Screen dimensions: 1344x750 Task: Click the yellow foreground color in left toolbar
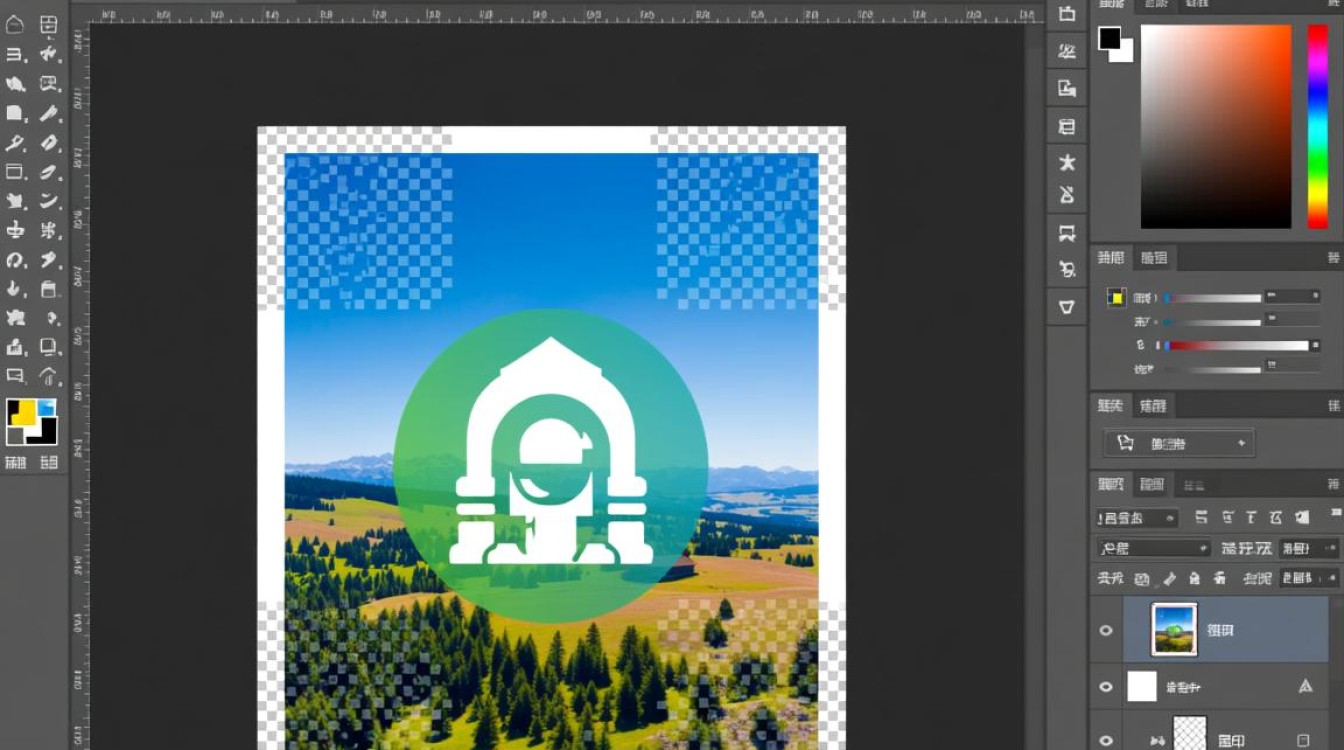tap(20, 413)
